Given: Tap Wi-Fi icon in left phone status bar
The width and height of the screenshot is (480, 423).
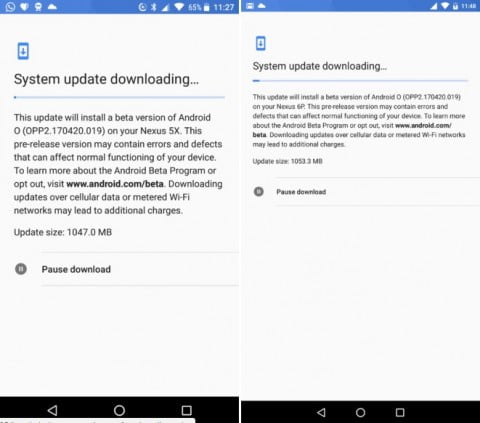Looking at the screenshot, I should (179, 7).
